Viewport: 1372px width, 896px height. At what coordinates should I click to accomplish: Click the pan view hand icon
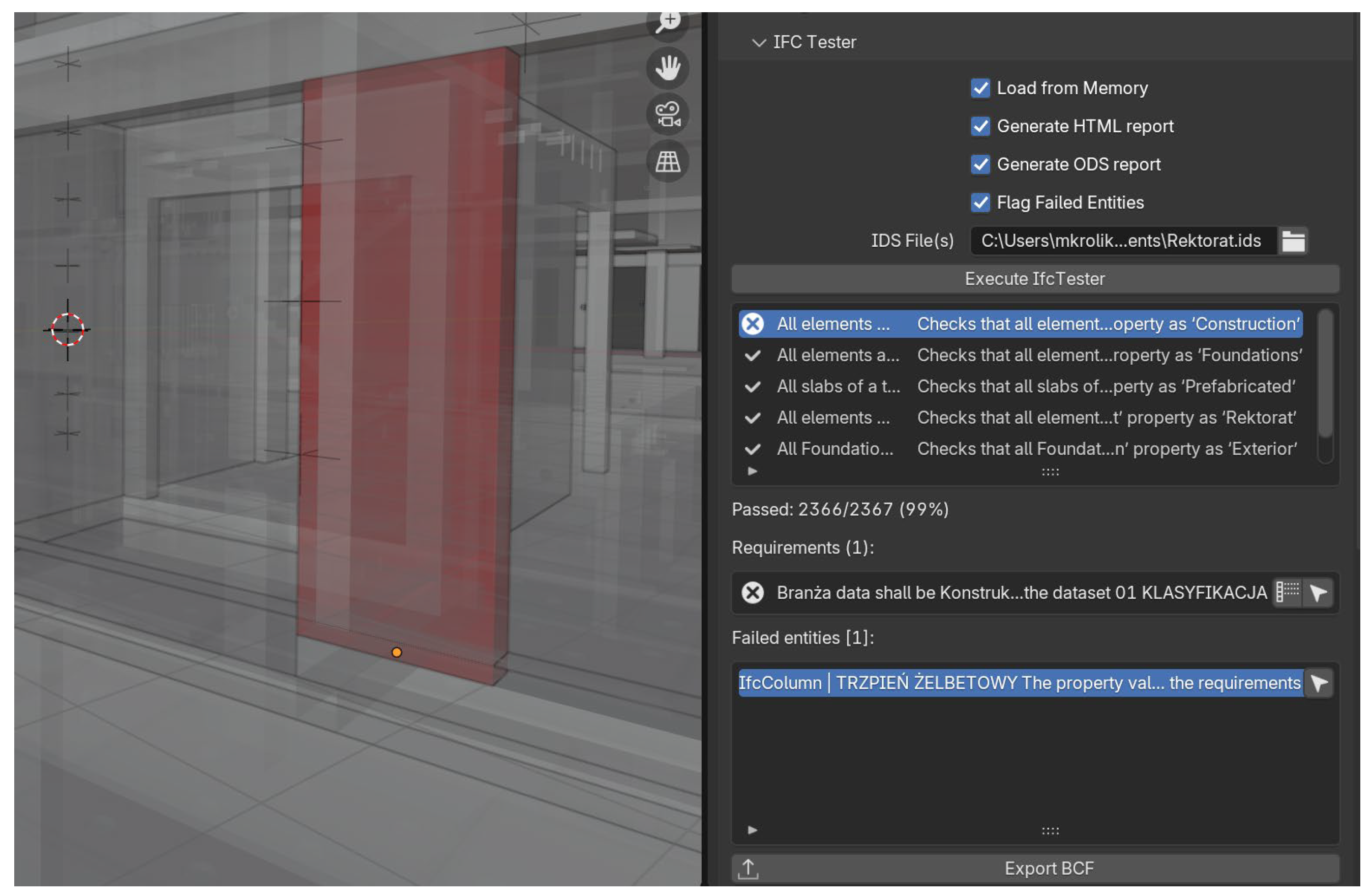click(x=668, y=68)
